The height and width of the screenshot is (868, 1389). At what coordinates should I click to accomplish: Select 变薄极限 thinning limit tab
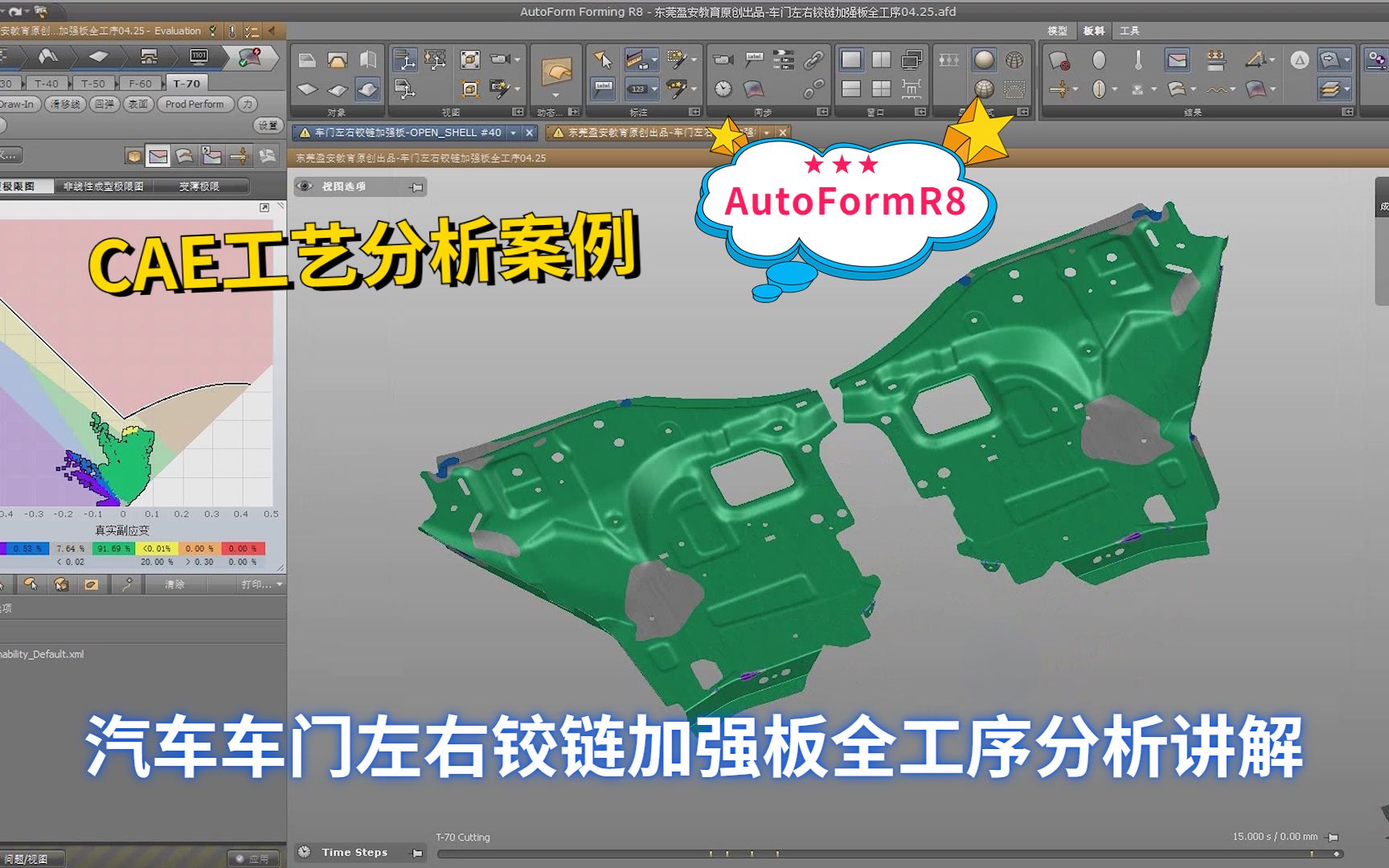(x=199, y=186)
